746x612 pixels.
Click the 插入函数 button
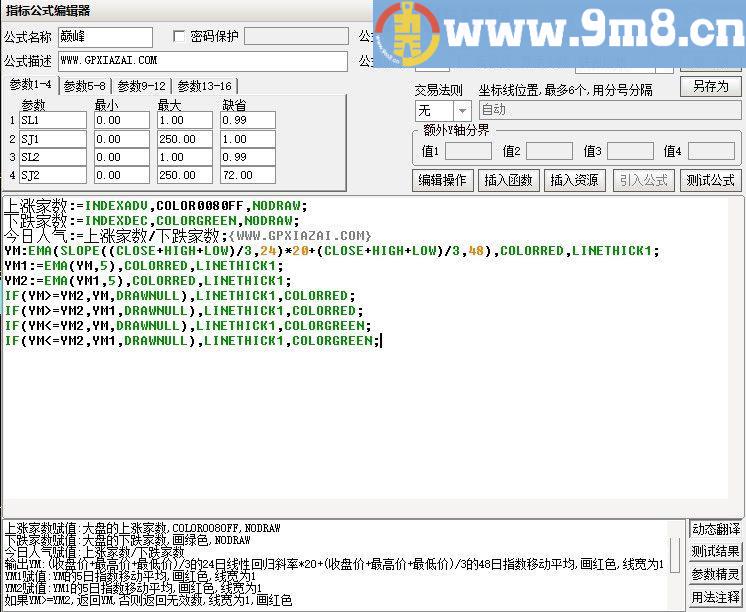pos(507,181)
